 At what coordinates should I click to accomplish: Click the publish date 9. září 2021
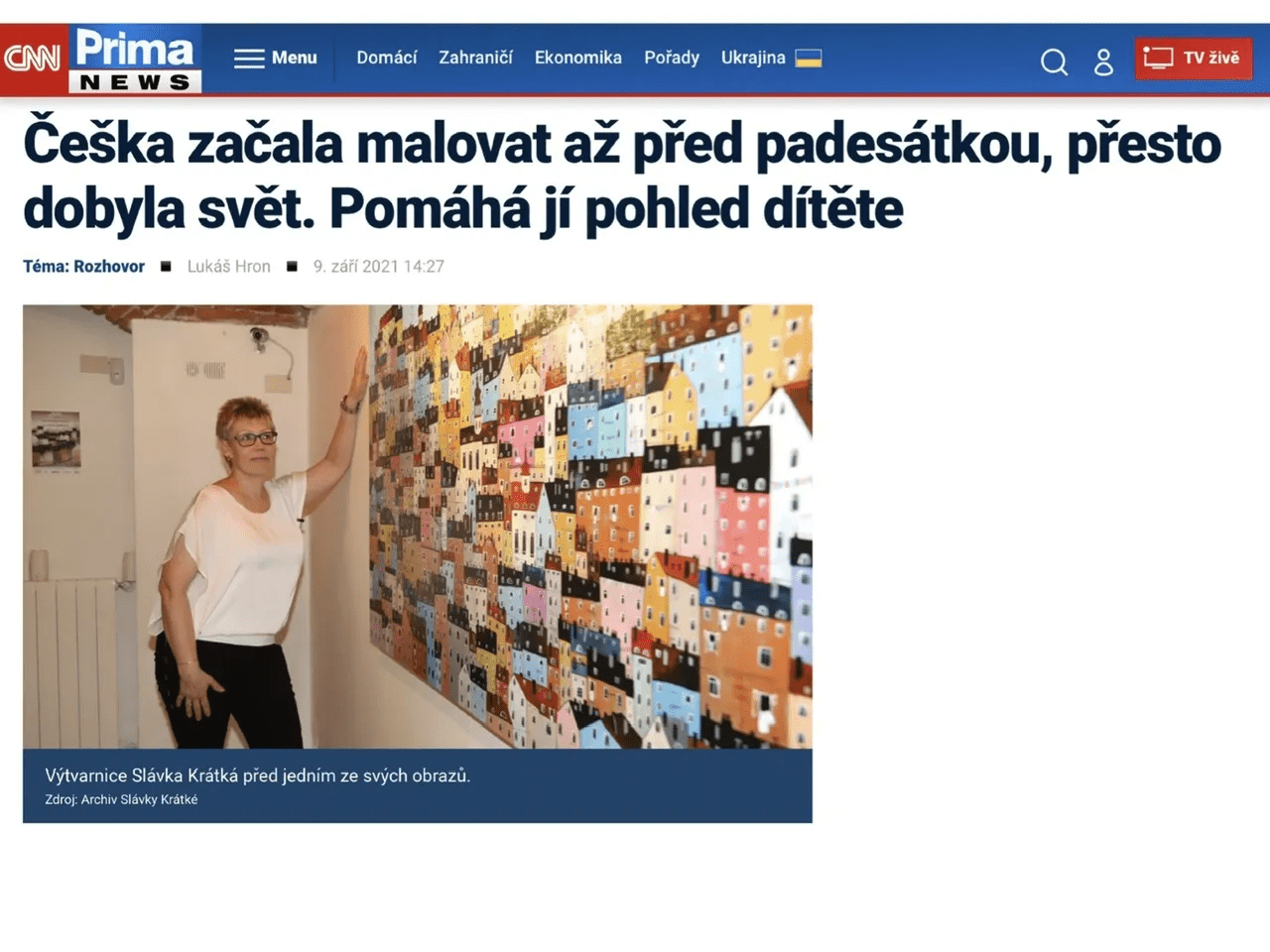(378, 266)
